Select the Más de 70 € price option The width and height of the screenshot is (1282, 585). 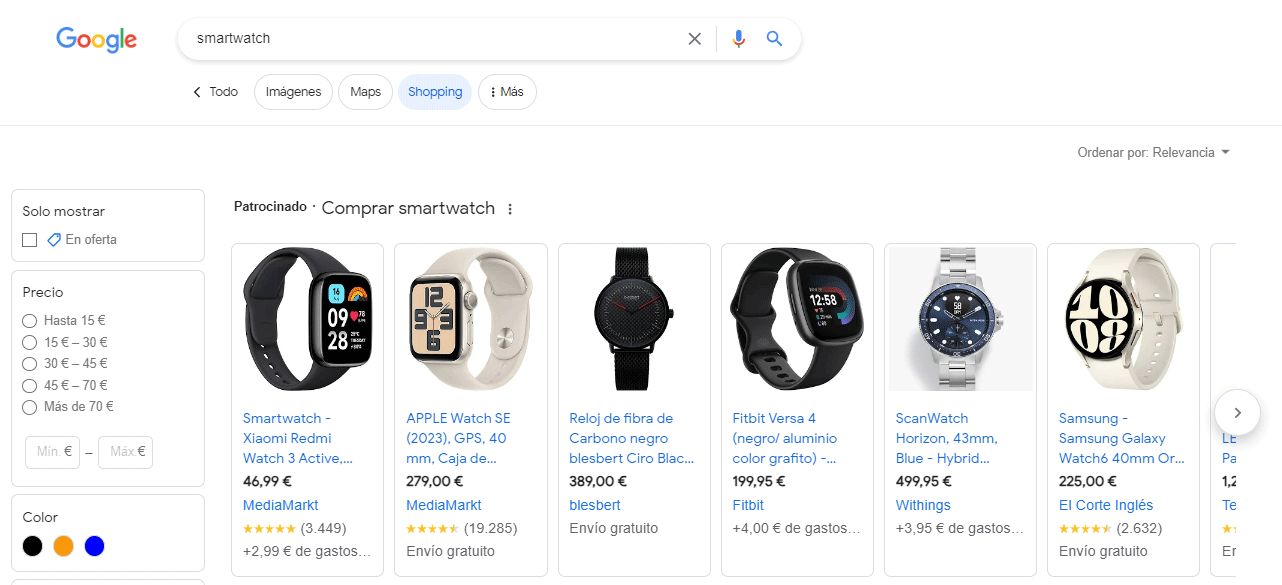[30, 407]
